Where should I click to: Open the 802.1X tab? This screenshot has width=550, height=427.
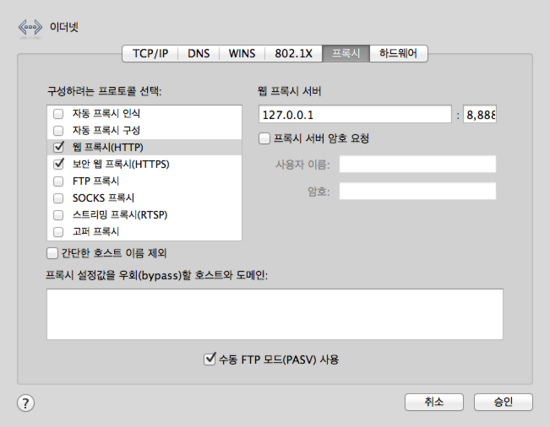(x=294, y=53)
